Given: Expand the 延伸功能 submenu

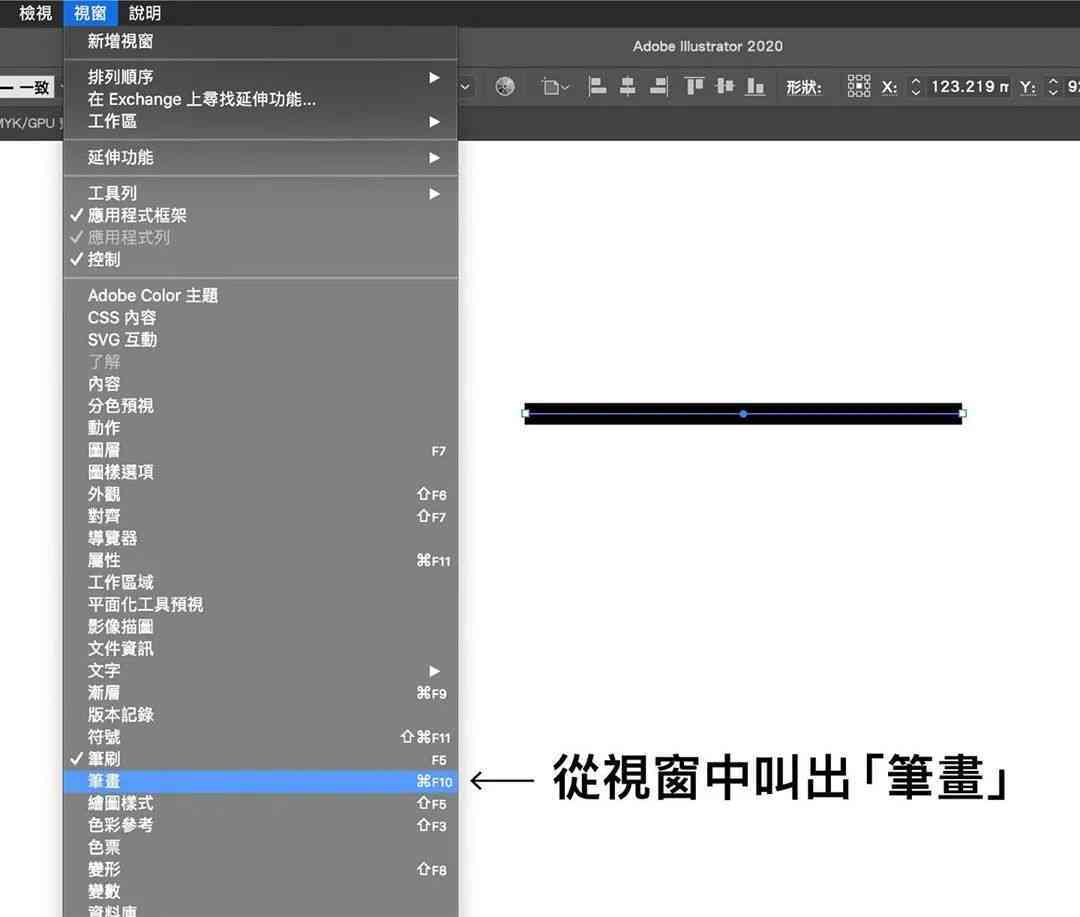Looking at the screenshot, I should tap(260, 158).
